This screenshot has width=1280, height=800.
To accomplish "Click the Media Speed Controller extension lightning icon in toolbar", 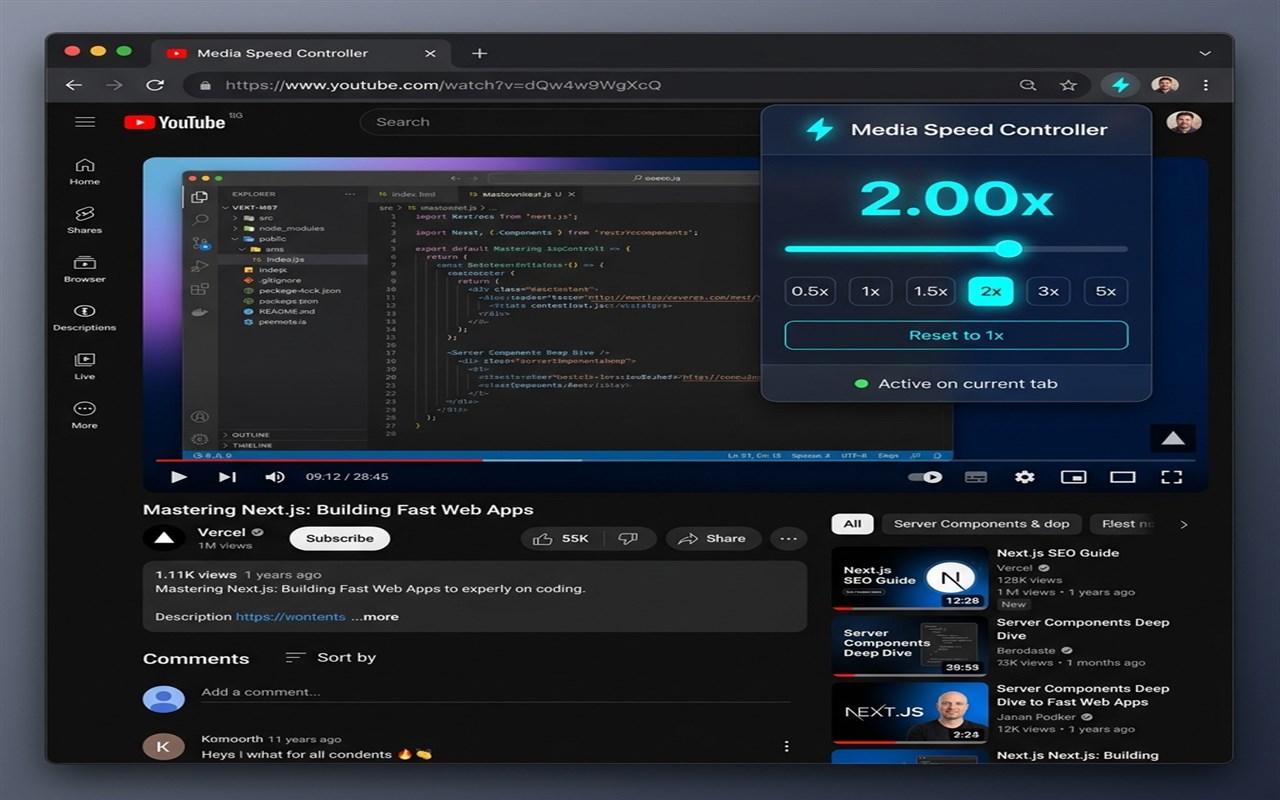I will pos(1120,85).
